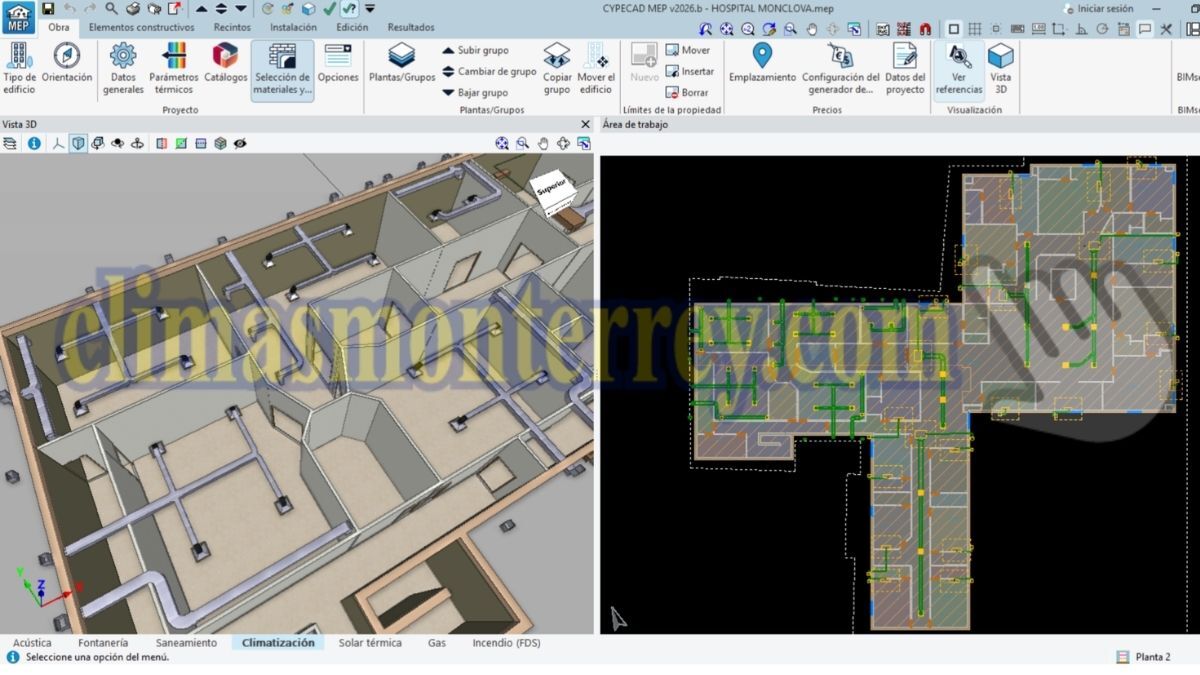Switch to the Instalación ribbon tab
Image resolution: width=1200 pixels, height=675 pixels.
pos(293,27)
